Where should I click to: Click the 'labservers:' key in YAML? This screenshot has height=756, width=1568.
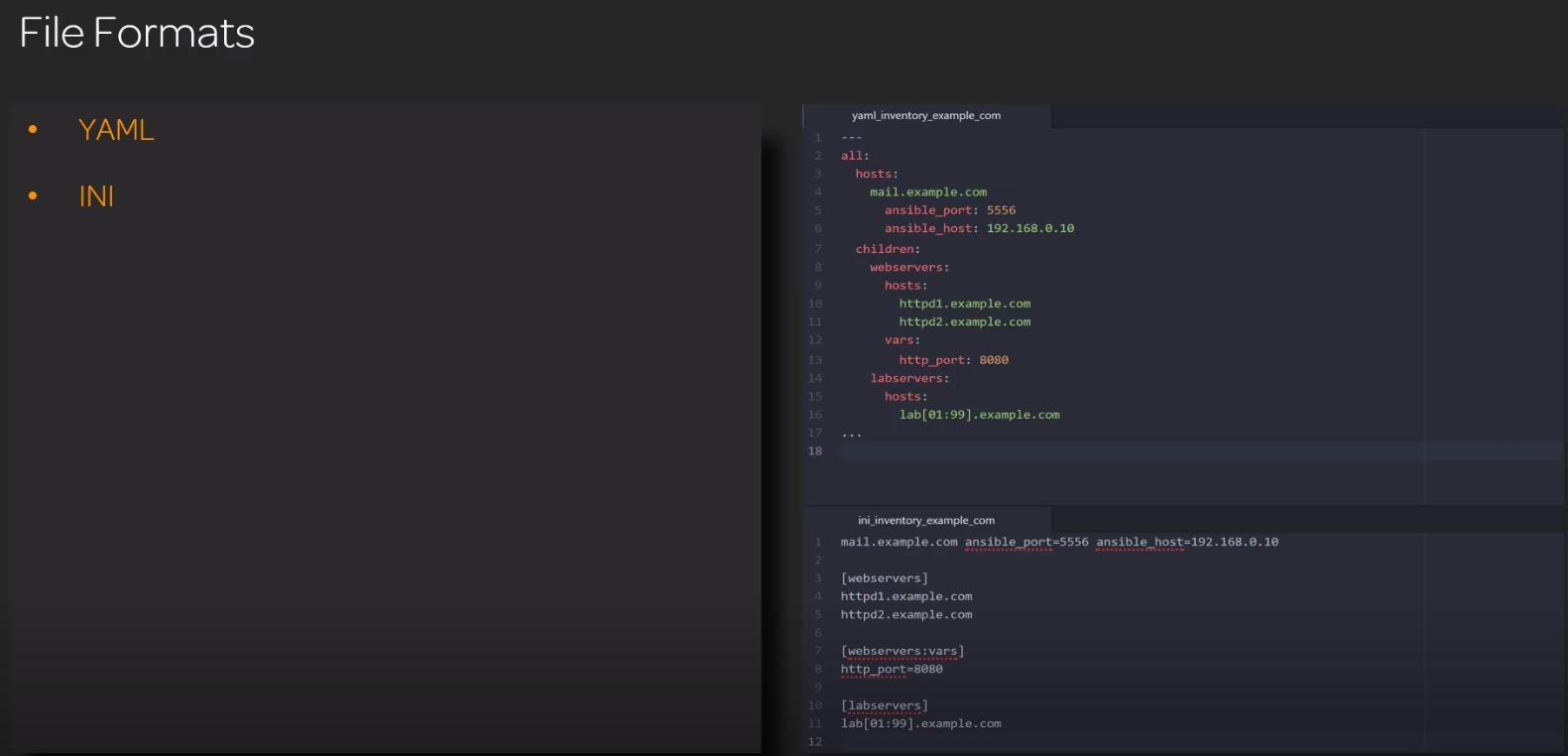[x=908, y=379]
